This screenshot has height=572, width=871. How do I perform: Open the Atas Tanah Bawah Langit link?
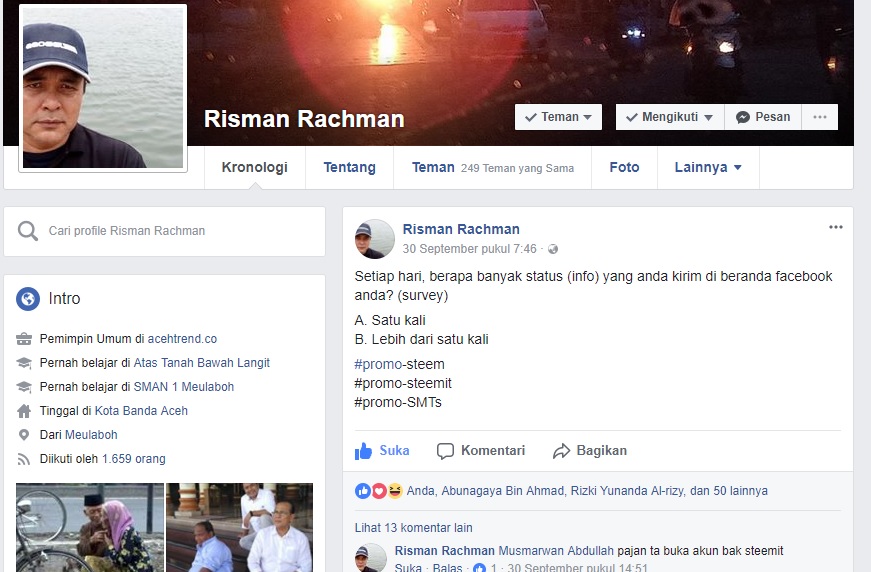coord(202,363)
